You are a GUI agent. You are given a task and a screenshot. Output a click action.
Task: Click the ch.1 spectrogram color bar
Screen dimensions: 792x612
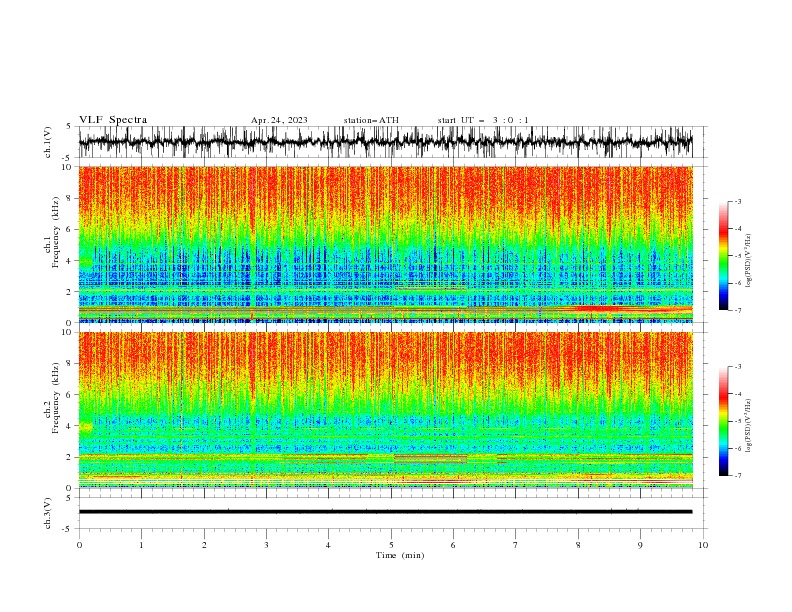(723, 256)
